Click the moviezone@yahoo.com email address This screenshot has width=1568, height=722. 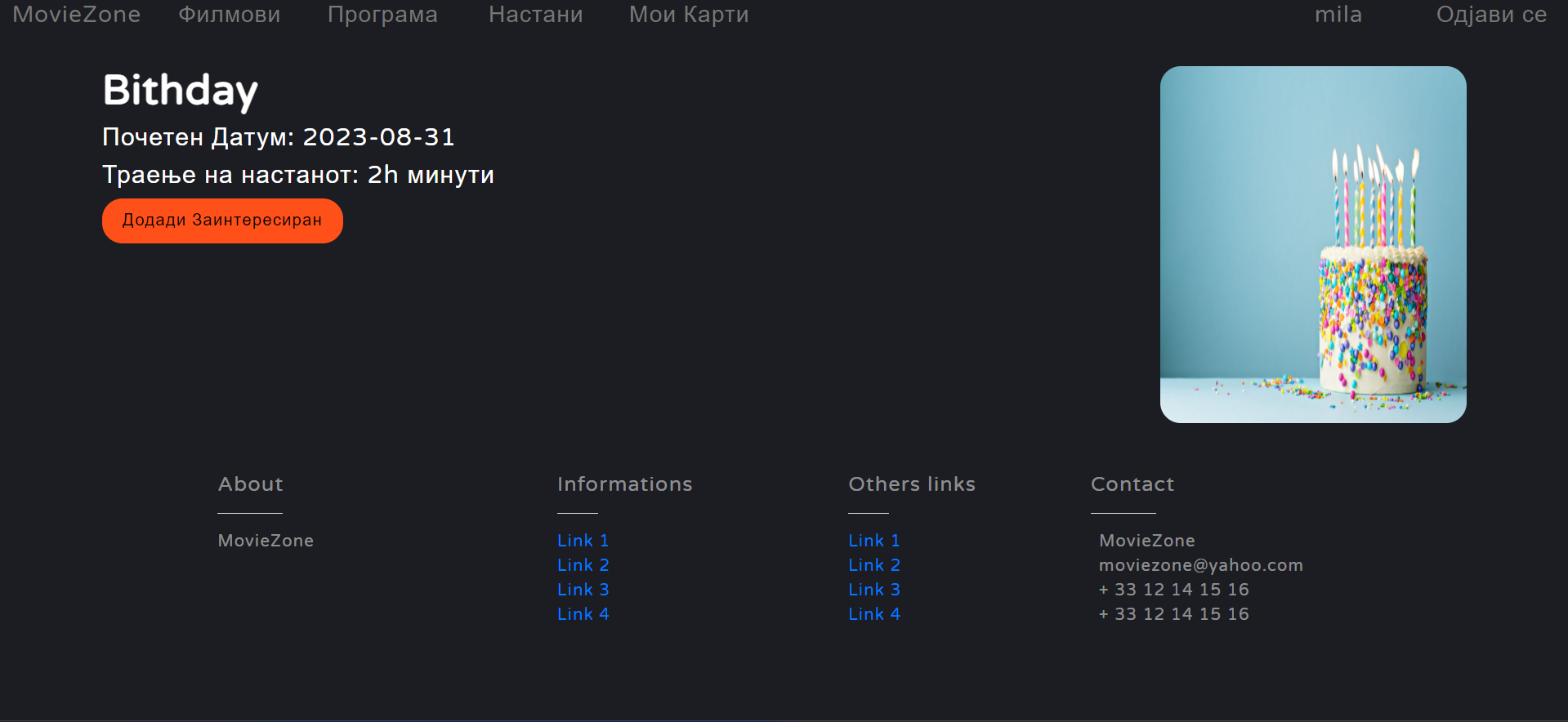coord(1200,565)
